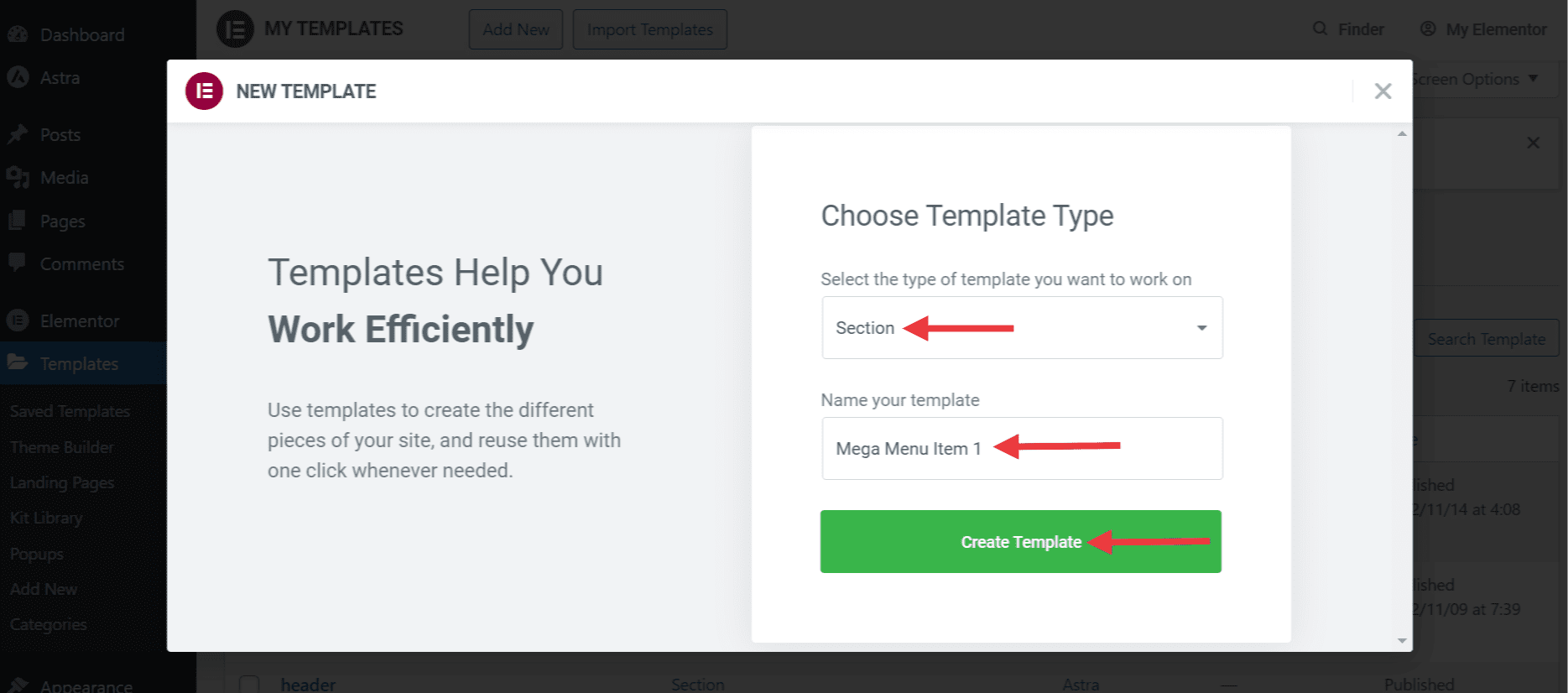Click the Elementor logo in New Template header
Screen dimensions: 1568x693
pyautogui.click(x=204, y=91)
